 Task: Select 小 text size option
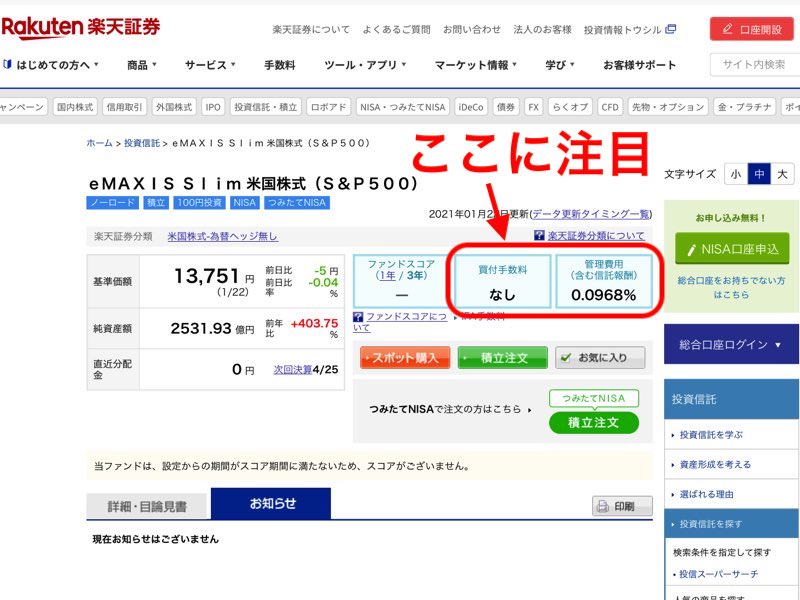(x=736, y=174)
